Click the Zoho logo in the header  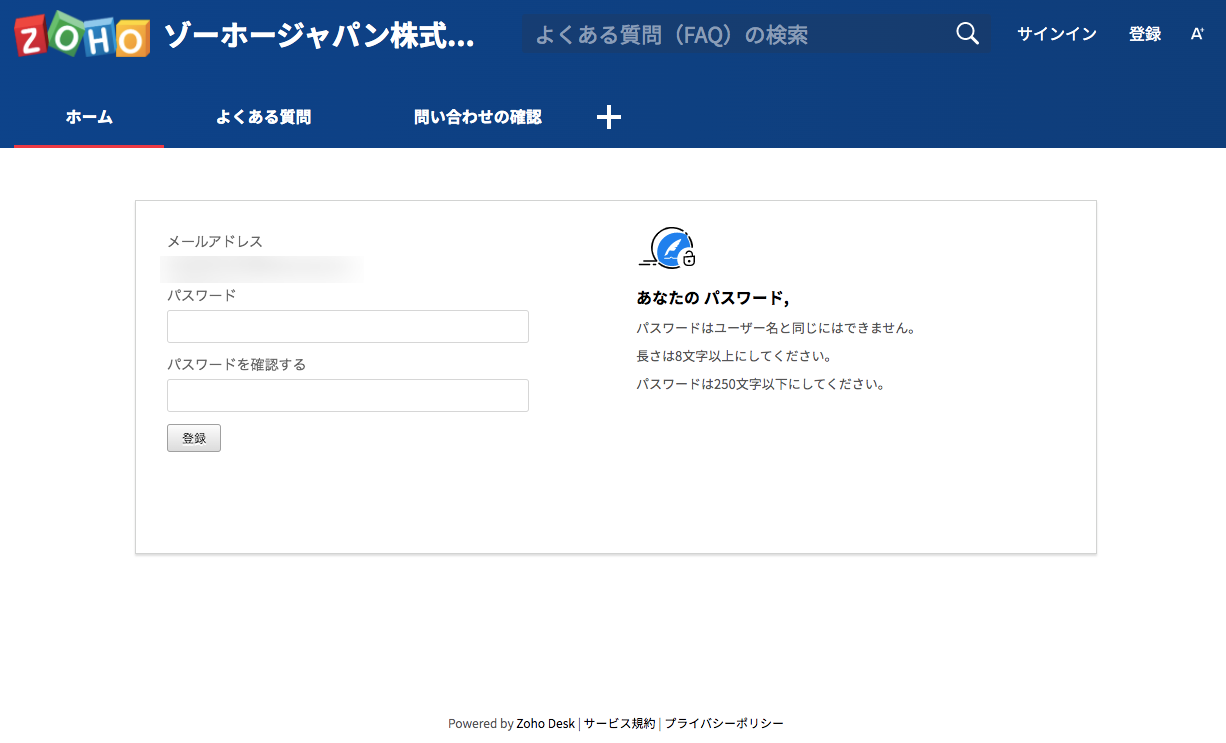pos(82,36)
